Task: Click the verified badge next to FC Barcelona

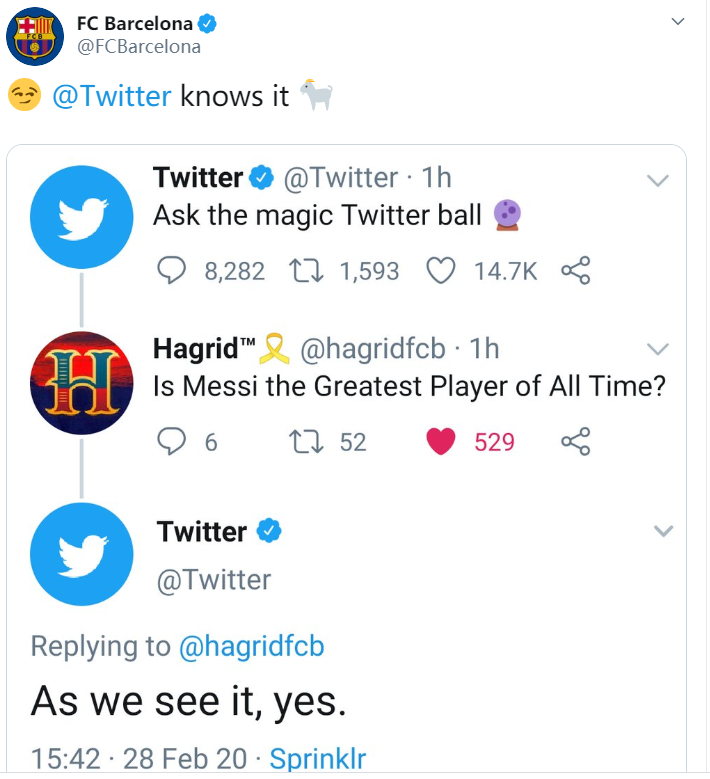Action: pos(207,23)
